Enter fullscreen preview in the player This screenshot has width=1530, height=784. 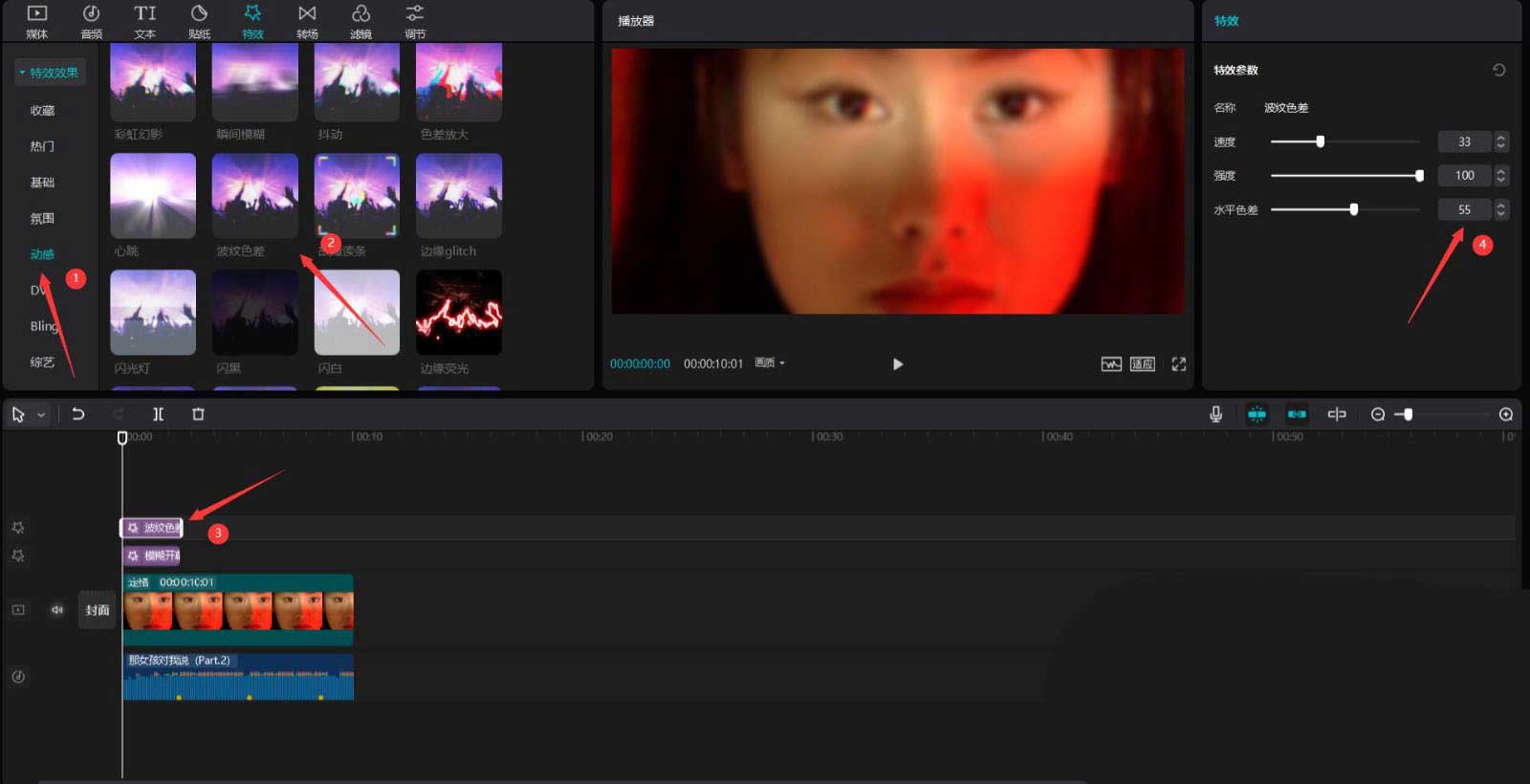(x=1178, y=364)
